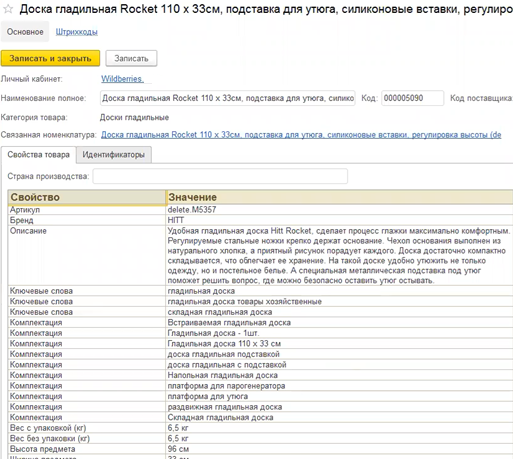Click the Свойство column header

pyautogui.click(x=87, y=197)
